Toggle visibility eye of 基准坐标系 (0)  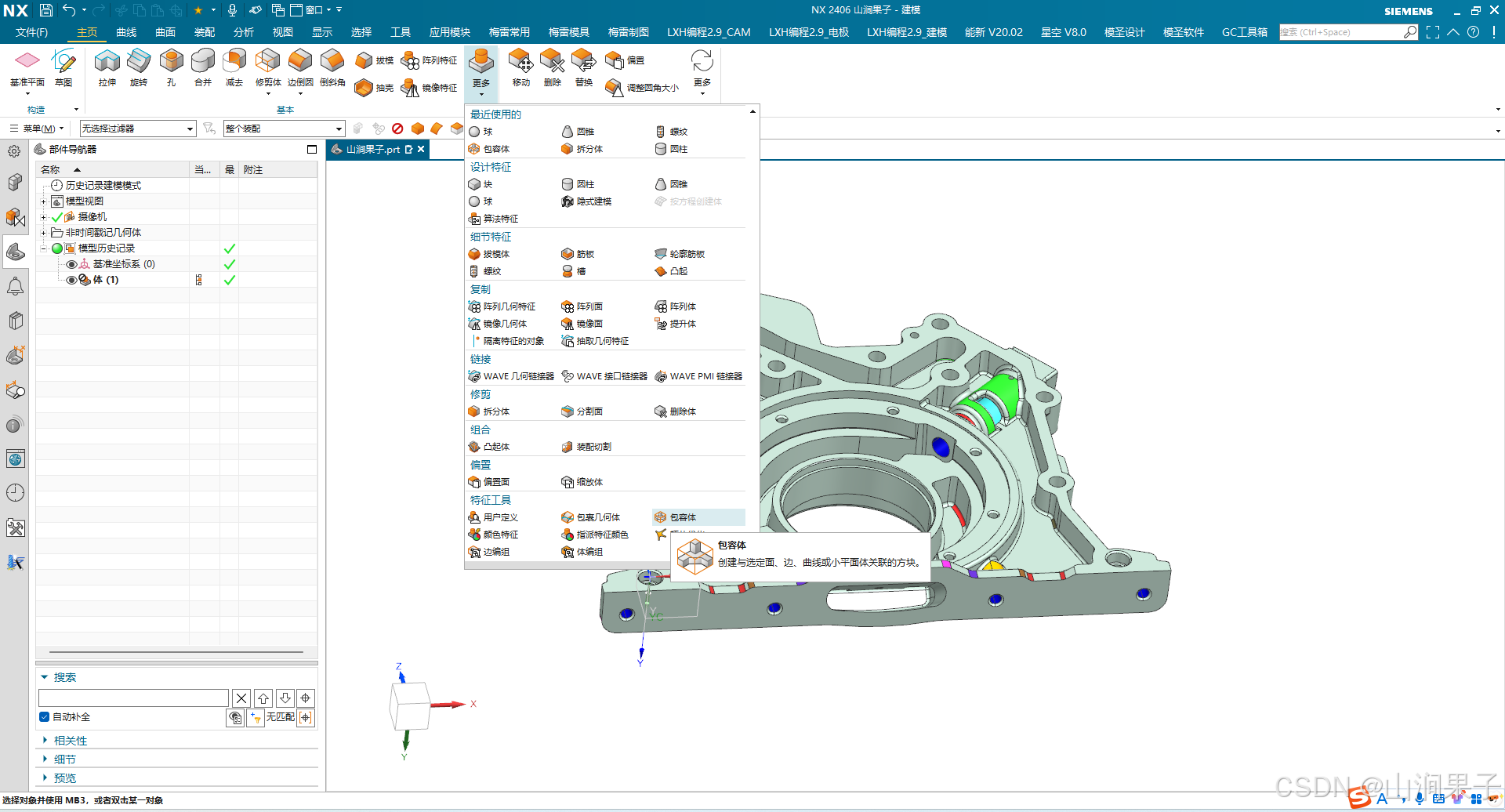click(71, 264)
